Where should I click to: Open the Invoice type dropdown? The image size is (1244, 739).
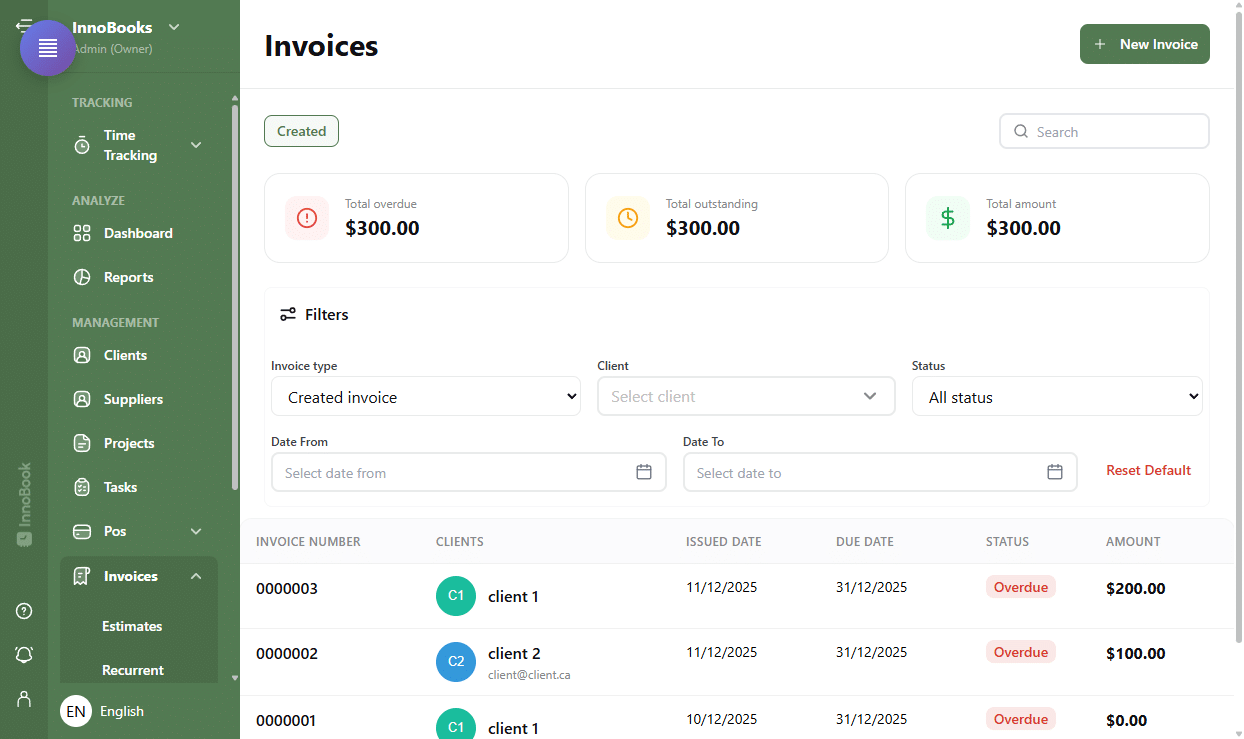[x=426, y=397]
